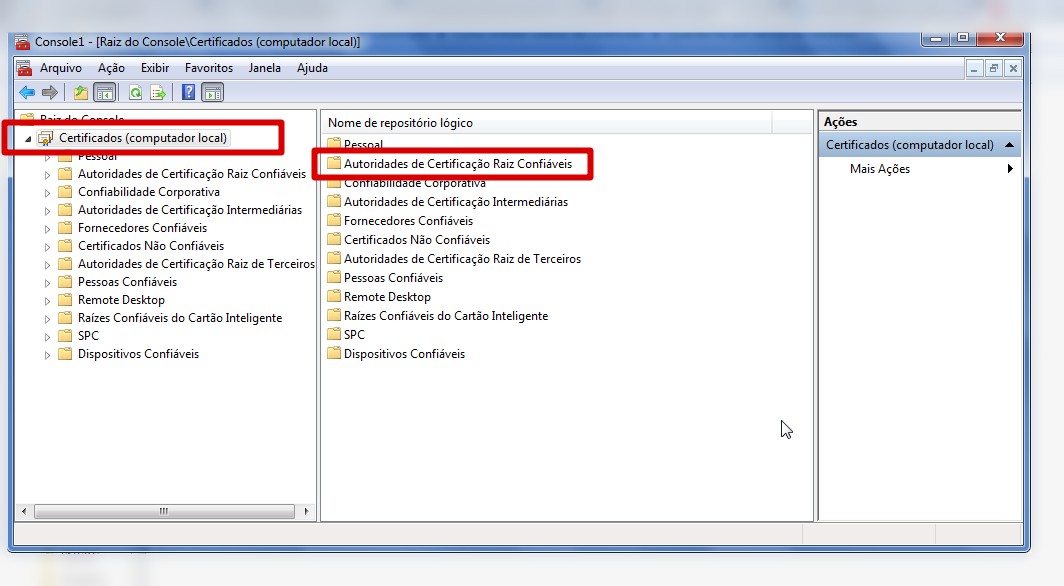Toggle the Show/Hide Action Pane button

[x=212, y=93]
